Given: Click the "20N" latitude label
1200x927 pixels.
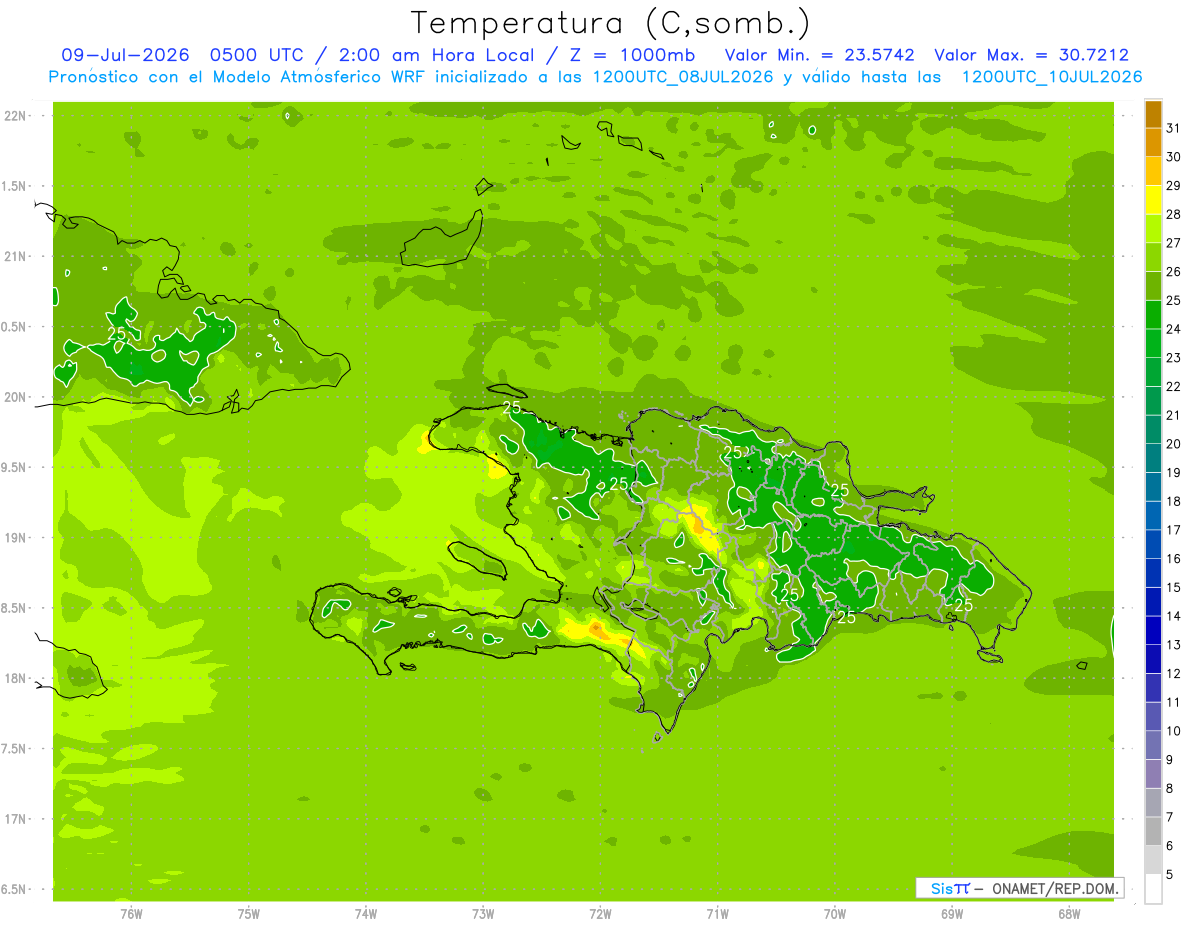Looking at the screenshot, I should 16,397.
